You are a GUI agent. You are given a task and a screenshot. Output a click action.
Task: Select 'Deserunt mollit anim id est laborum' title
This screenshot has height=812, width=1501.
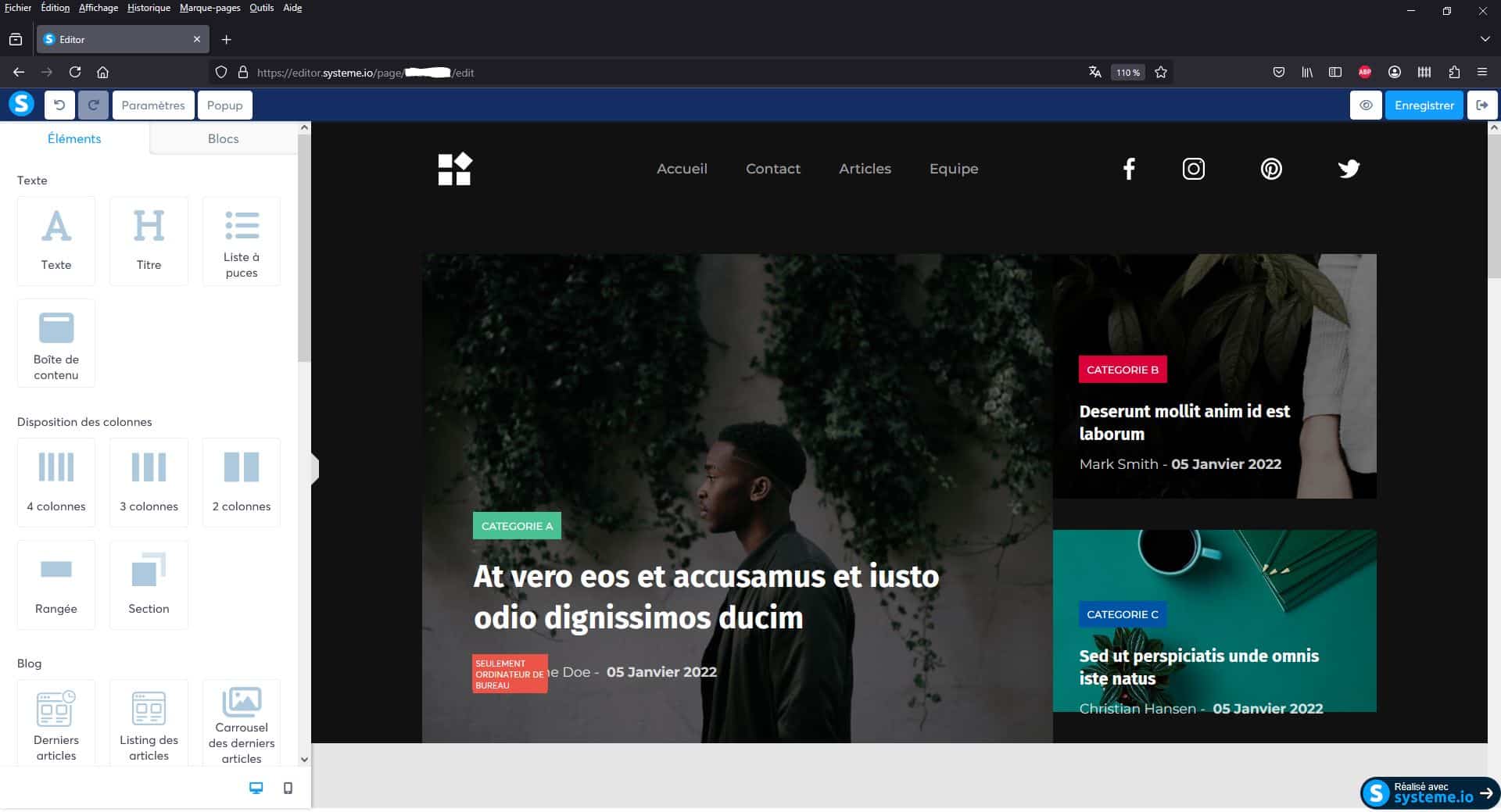coord(1184,422)
